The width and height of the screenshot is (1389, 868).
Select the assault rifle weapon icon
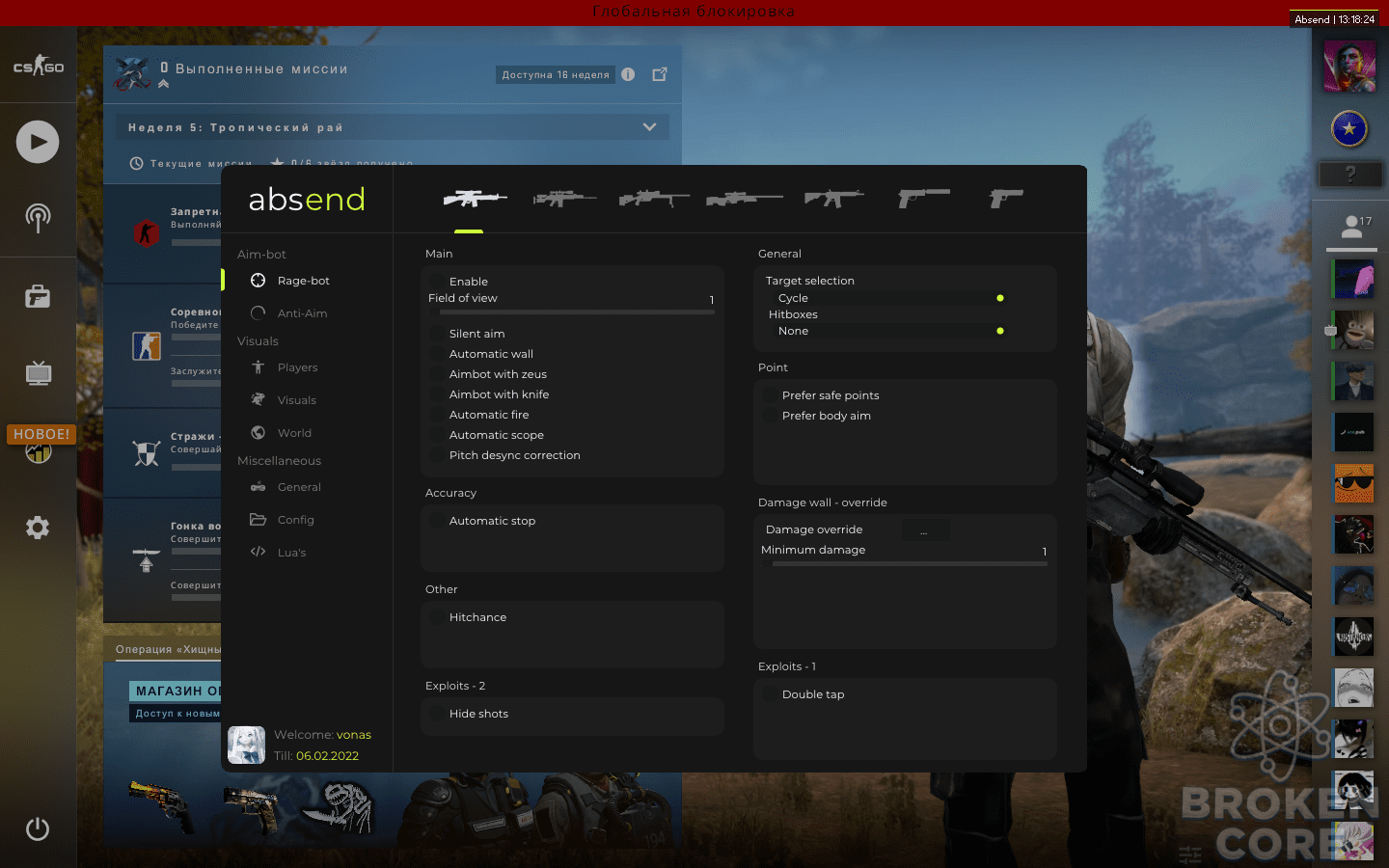tap(834, 198)
